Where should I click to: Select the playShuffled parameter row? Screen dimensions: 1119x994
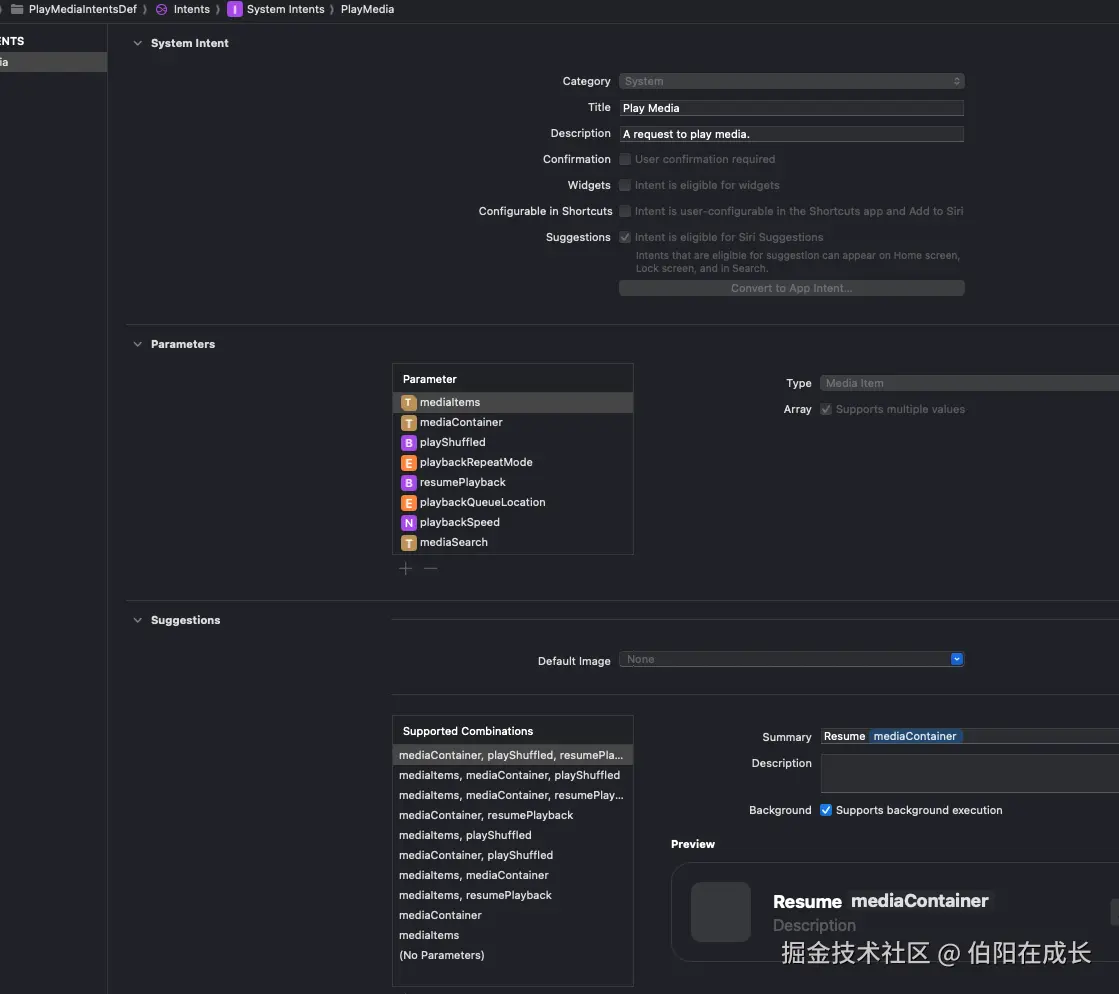[512, 442]
